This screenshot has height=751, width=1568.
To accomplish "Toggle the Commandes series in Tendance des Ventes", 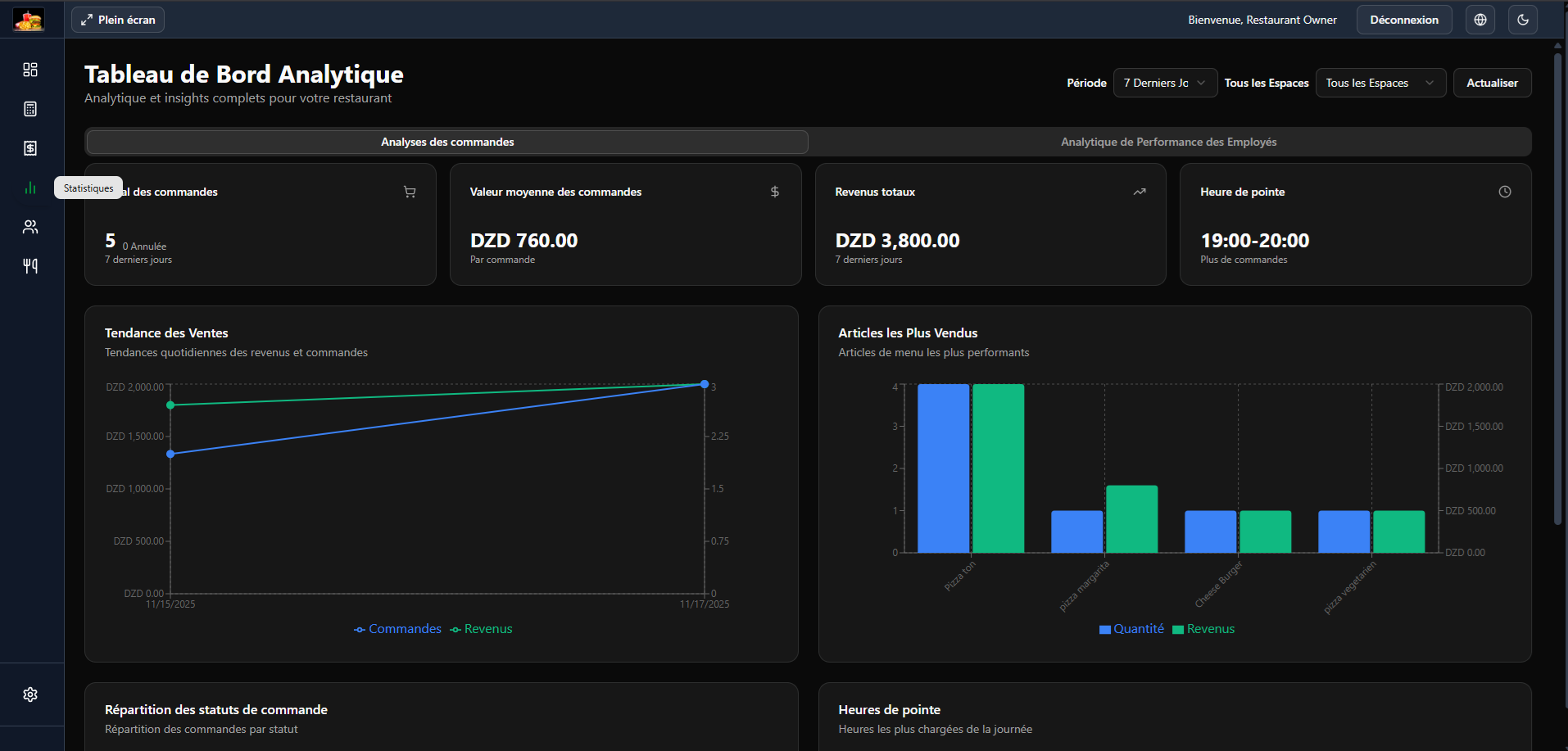I will pos(397,628).
